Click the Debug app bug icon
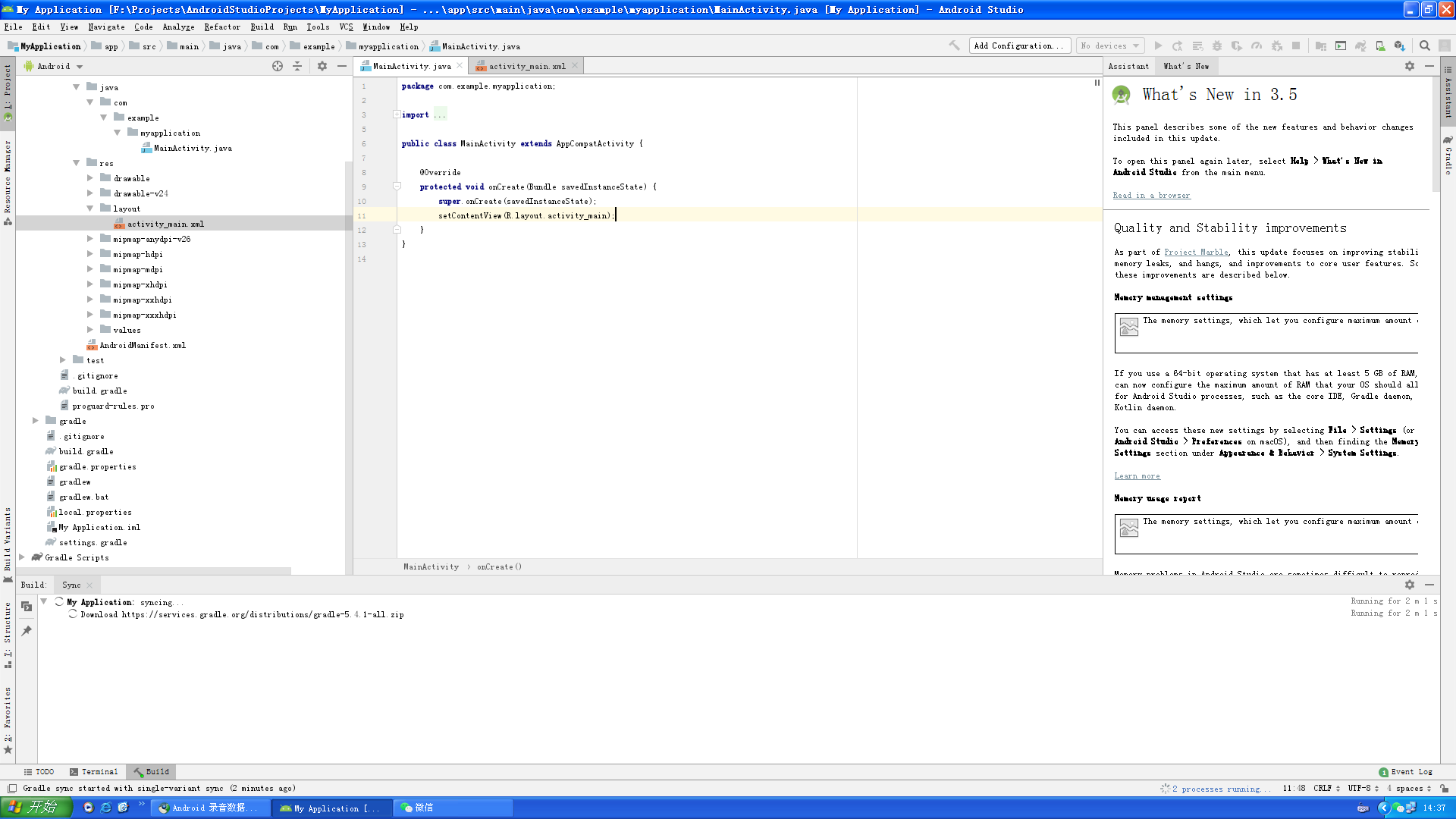 tap(1217, 45)
